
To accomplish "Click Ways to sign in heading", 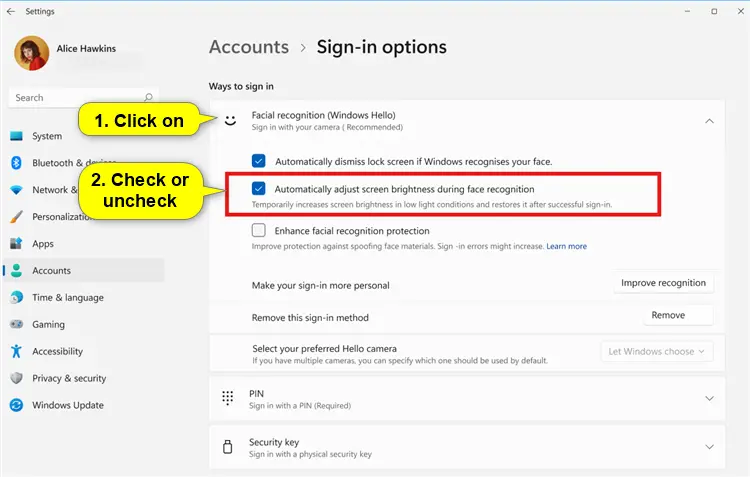I will click(x=241, y=86).
